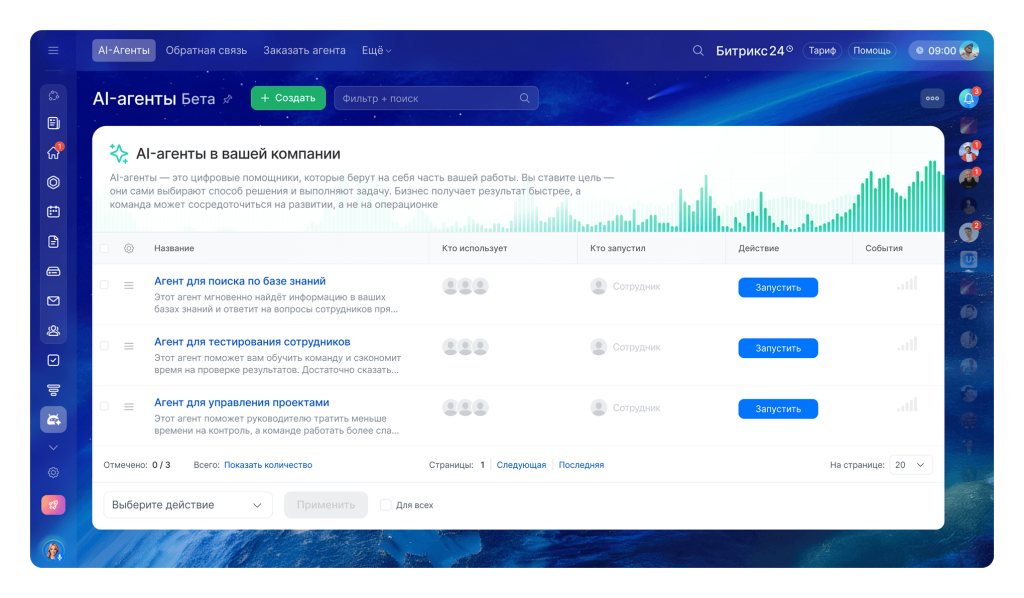Open the hamburger menu in sidebar

tap(54, 50)
